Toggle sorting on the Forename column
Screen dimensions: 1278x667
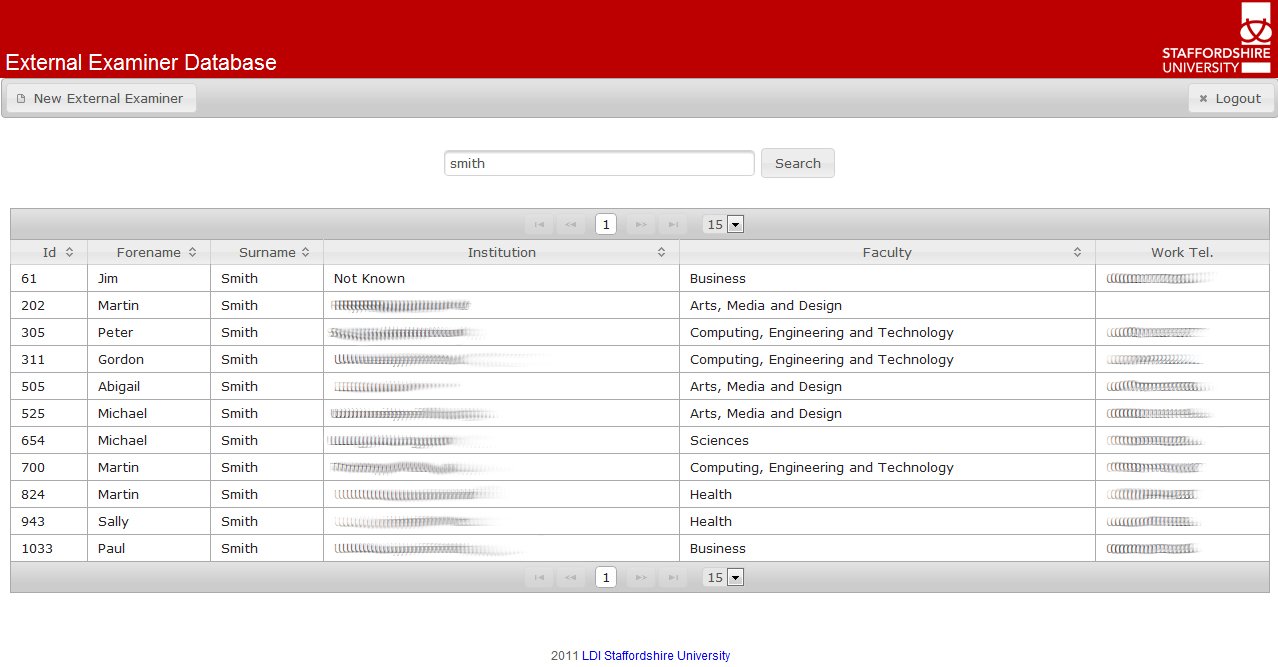pyautogui.click(x=148, y=252)
